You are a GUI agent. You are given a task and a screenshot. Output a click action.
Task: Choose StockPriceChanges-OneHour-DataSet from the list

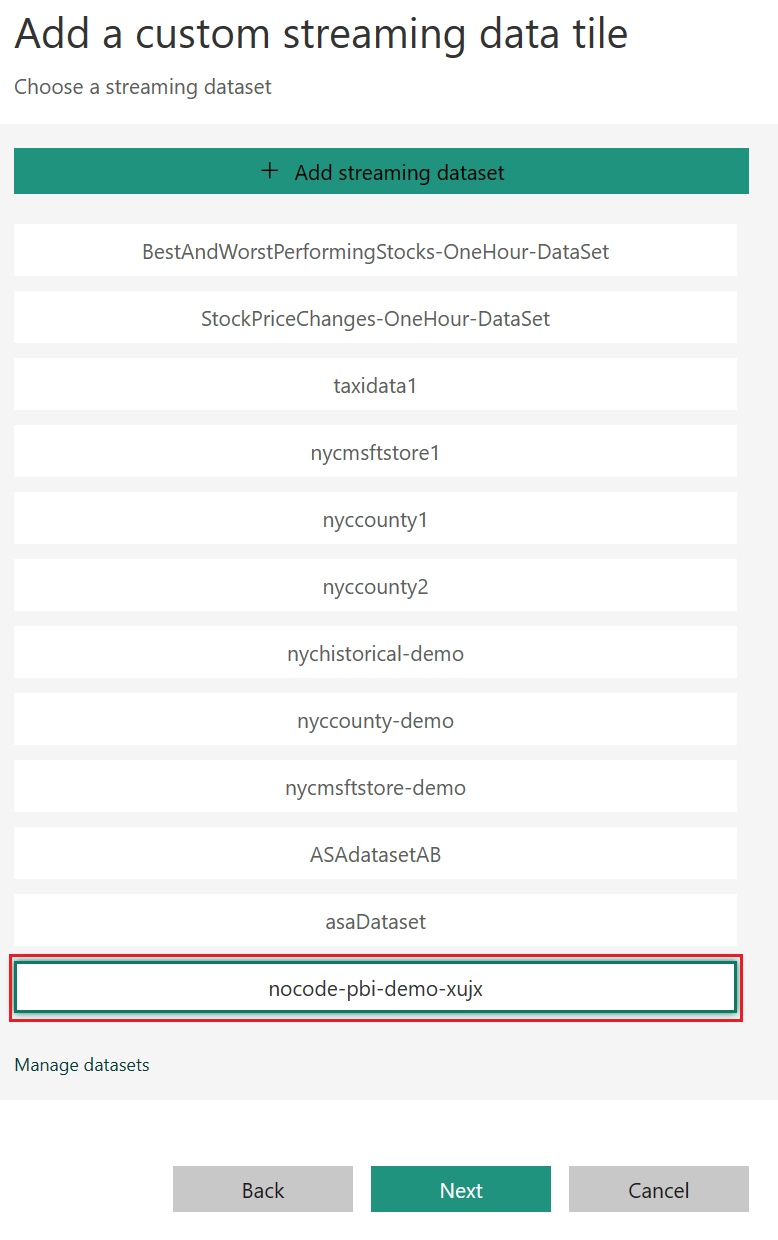tap(375, 317)
